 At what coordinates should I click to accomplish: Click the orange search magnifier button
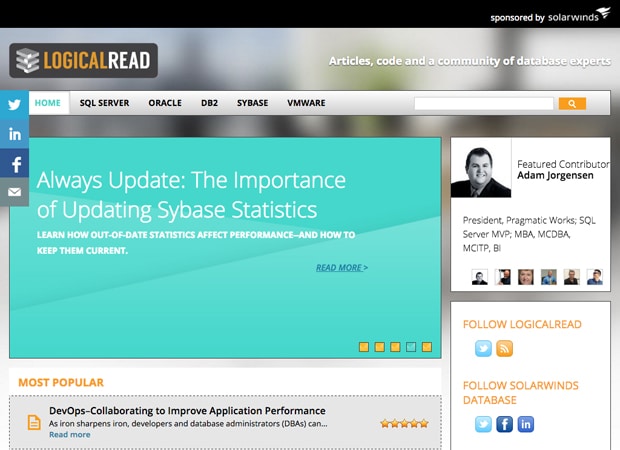(x=572, y=104)
